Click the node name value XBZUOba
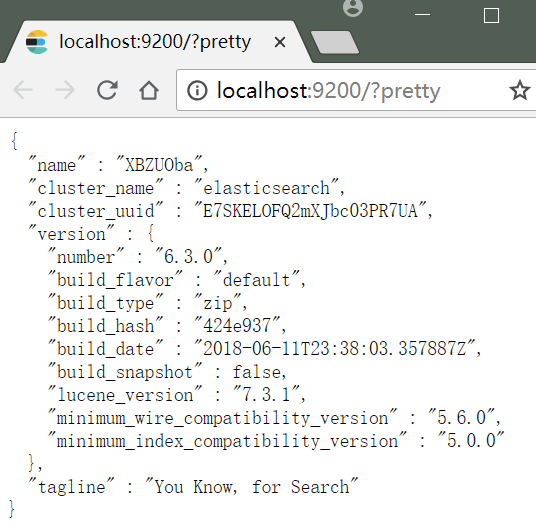 [x=159, y=165]
